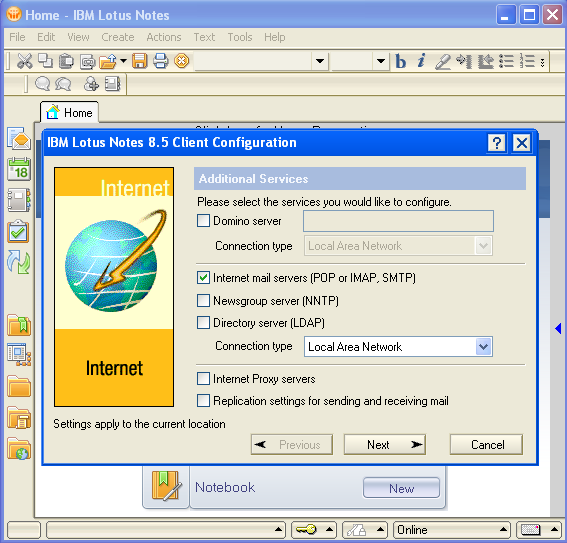
Task: Click the key security icon in status bar
Action: point(306,530)
